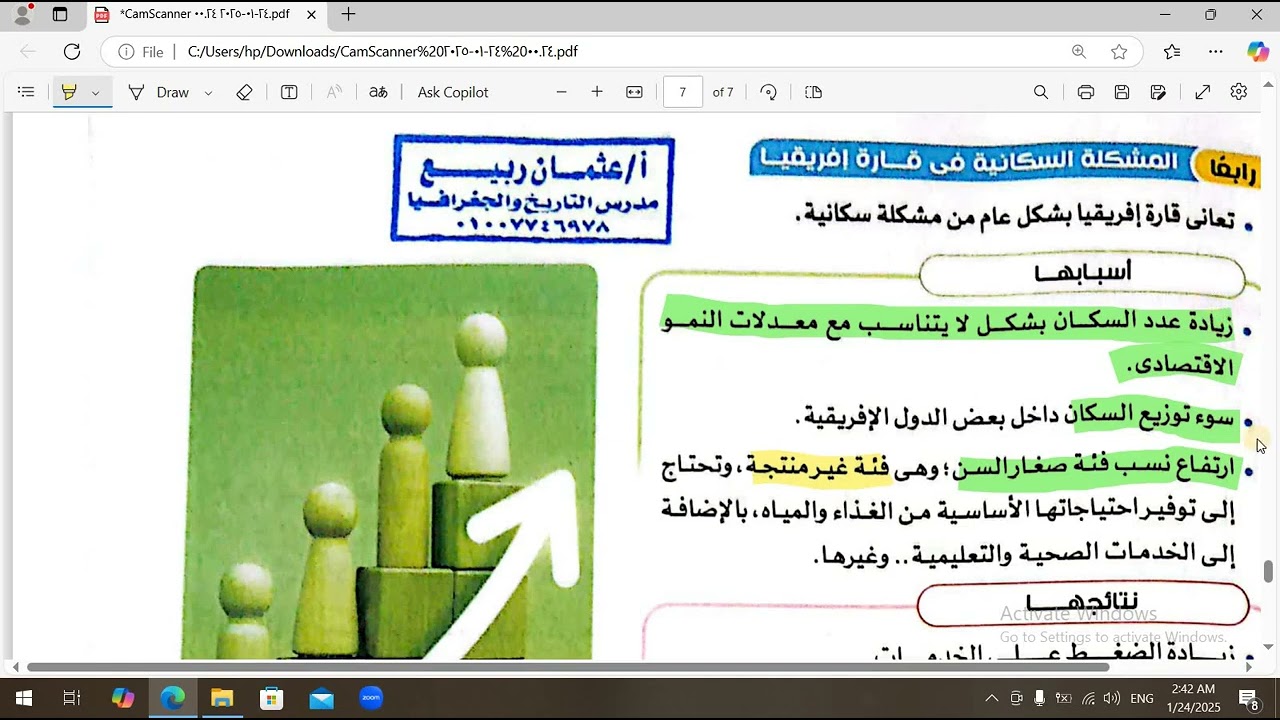
Task: Add this page to favorites
Action: click(1119, 51)
